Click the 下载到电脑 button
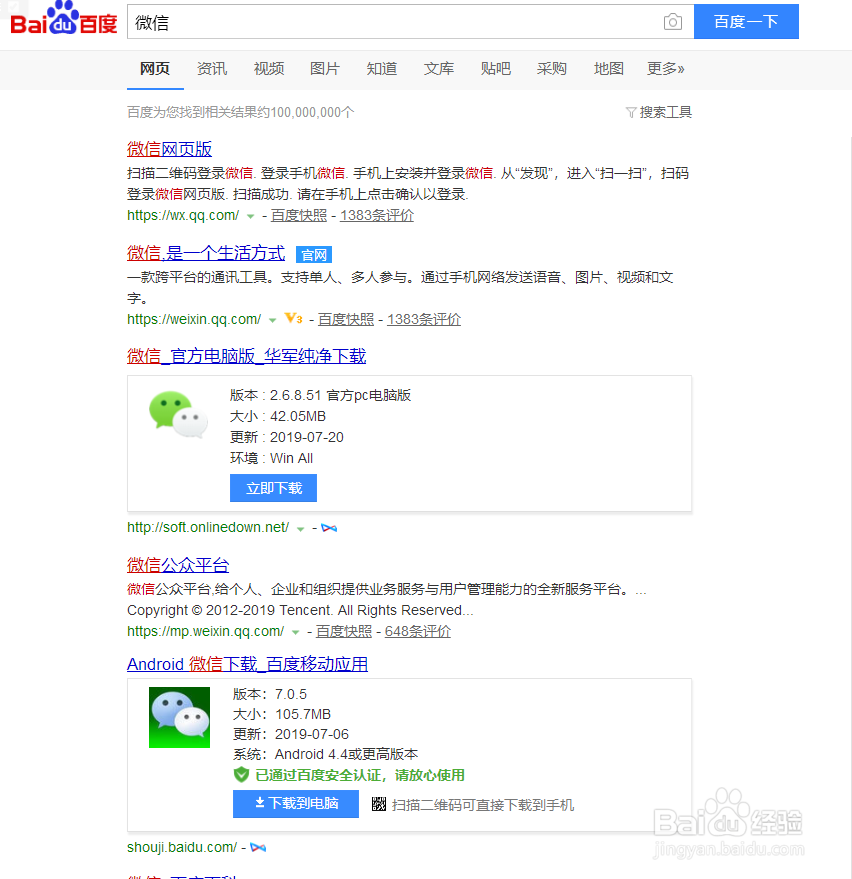Screen dimensions: 852x879 click(295, 804)
